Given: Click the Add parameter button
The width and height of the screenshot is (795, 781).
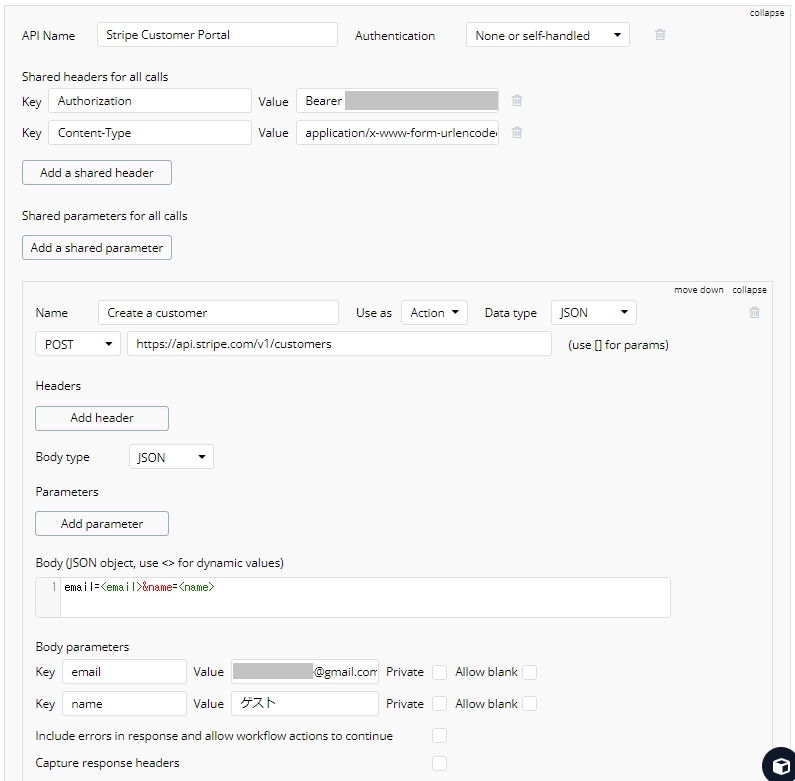Looking at the screenshot, I should click(102, 524).
